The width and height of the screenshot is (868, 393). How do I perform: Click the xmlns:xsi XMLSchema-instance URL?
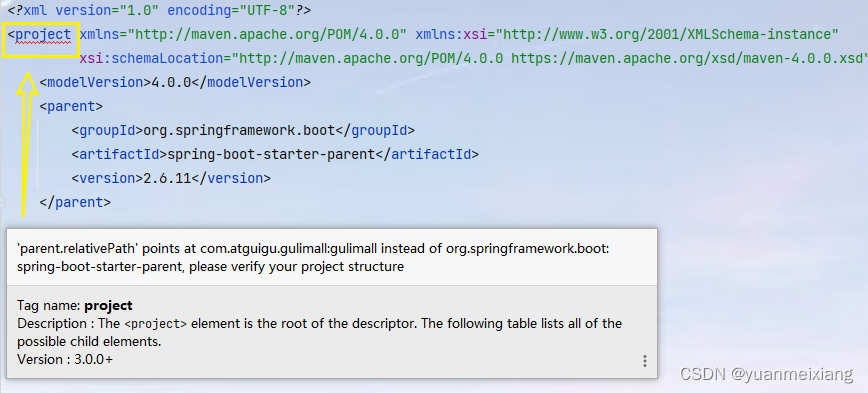tap(667, 35)
